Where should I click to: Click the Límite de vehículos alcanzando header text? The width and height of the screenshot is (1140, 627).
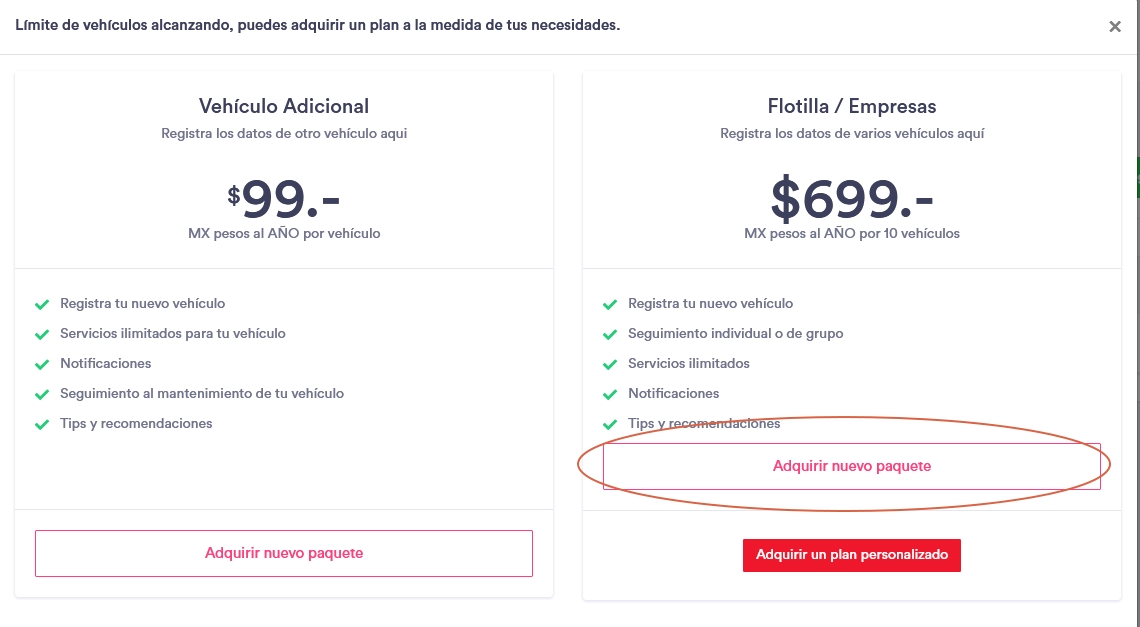318,25
